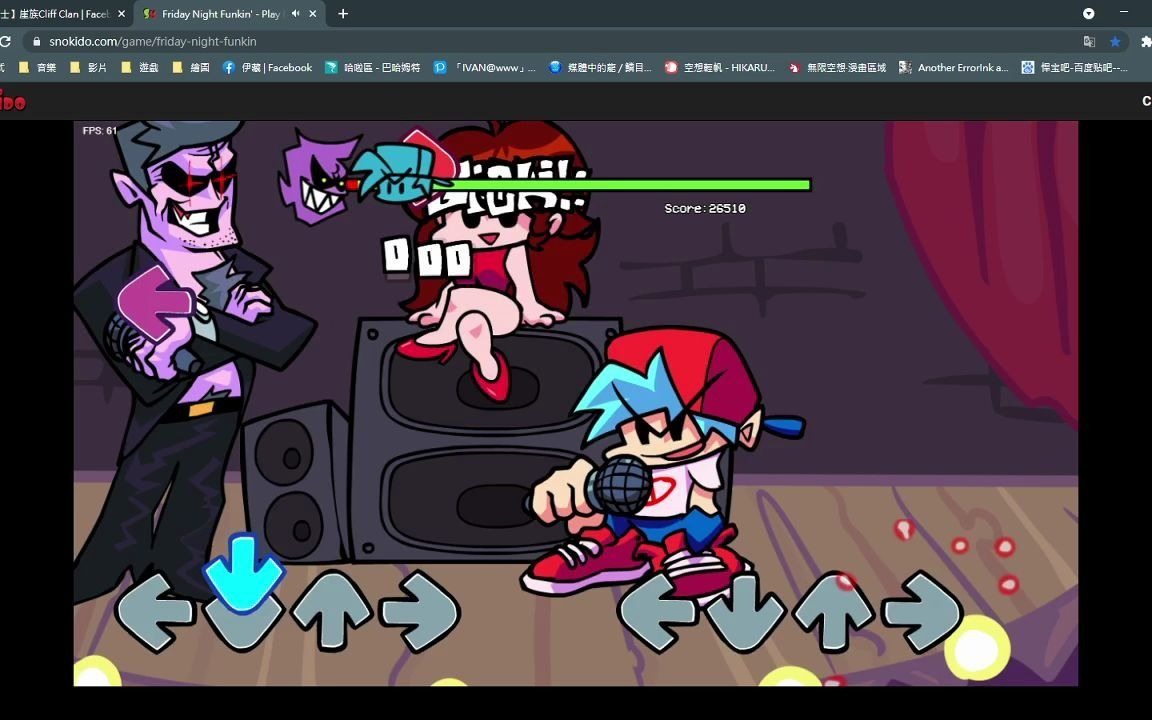Image resolution: width=1152 pixels, height=720 pixels.
Task: Click the player's right arrow receptor
Action: tap(922, 611)
